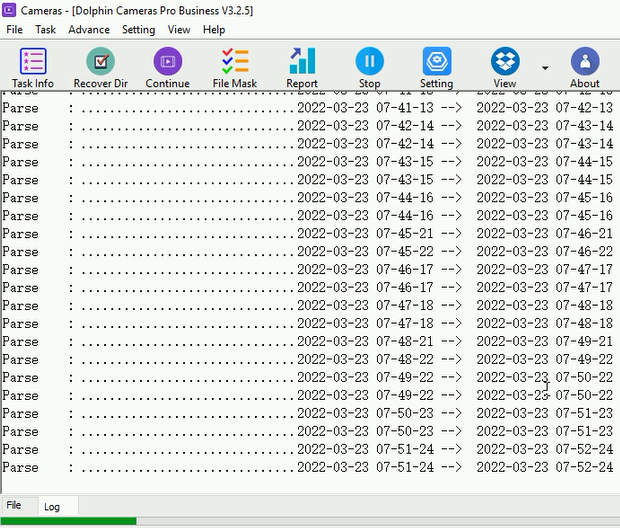This screenshot has height=528, width=620.
Task: Open the Task menu
Action: (45, 30)
